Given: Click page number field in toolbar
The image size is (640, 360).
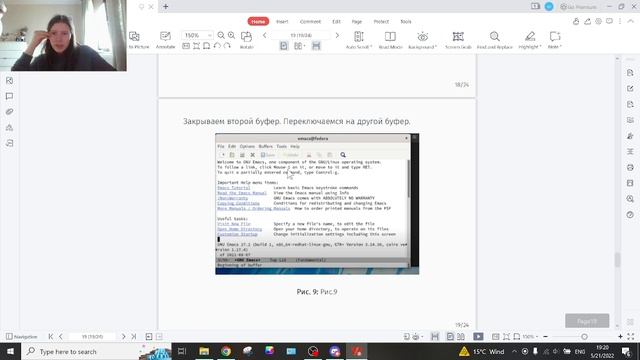Looking at the screenshot, I should coord(301,36).
